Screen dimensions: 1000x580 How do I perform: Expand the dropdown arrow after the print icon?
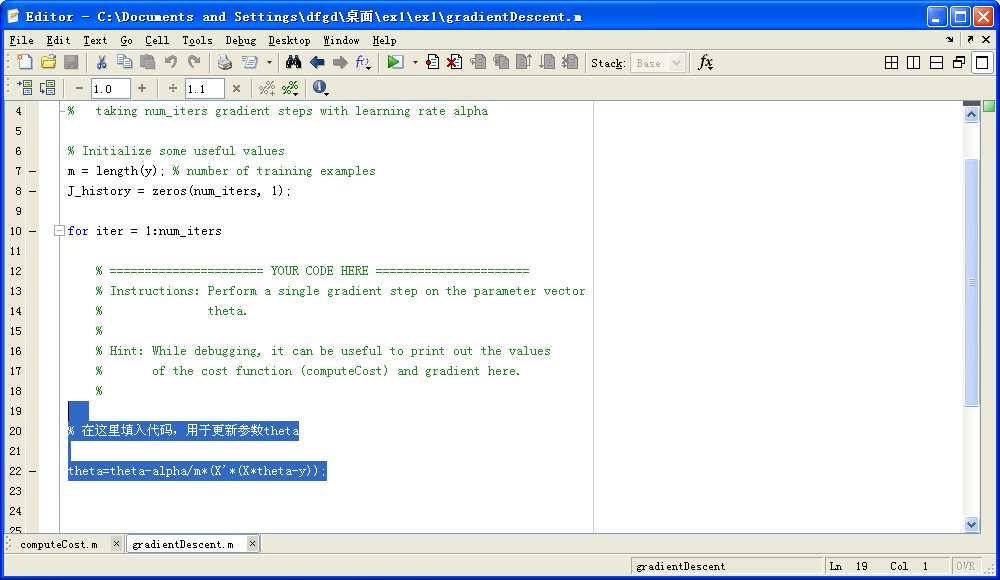(269, 63)
